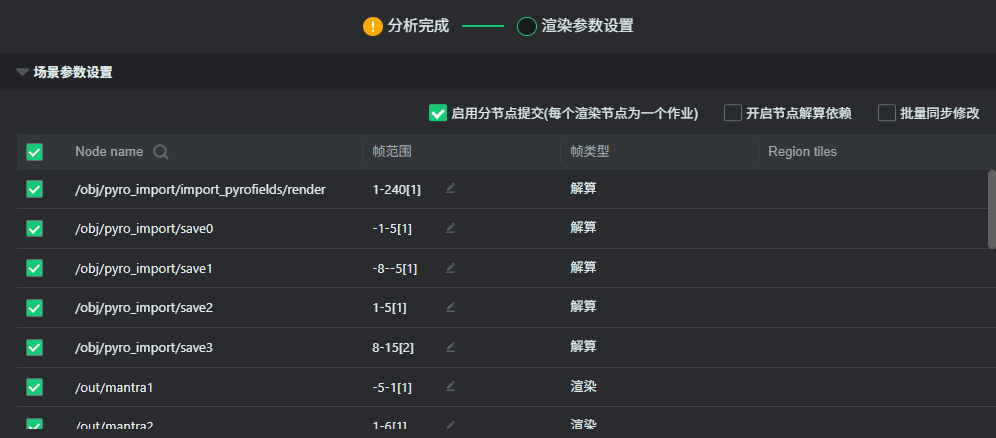Edit frame range for import_pyrofields/render node
The height and width of the screenshot is (438, 996).
pos(451,188)
